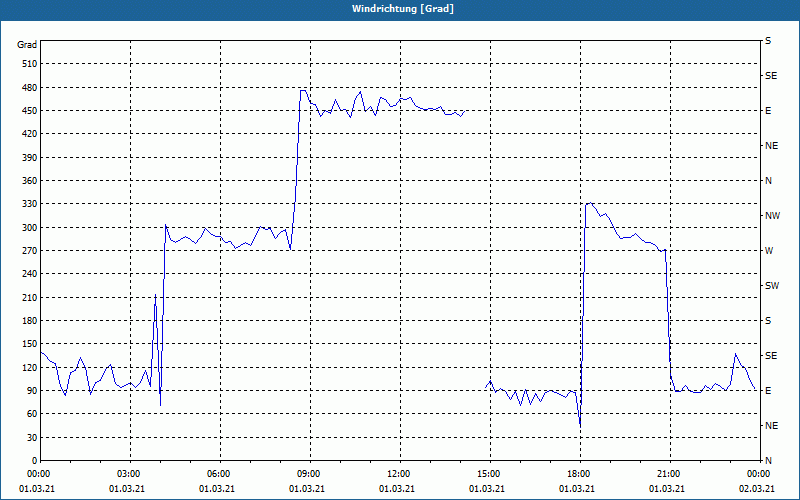Select the 01.03.21 date below 18:00
Screen dimensions: 800x500
(577, 489)
